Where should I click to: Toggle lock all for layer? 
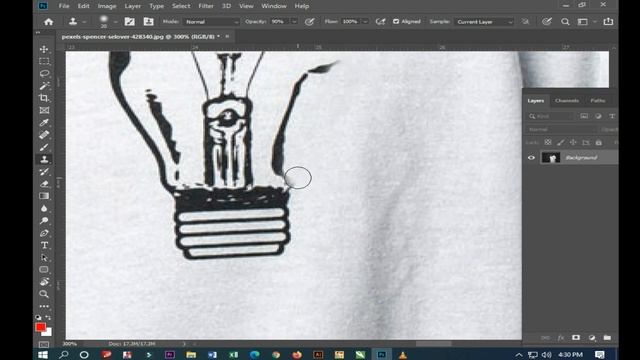598,142
